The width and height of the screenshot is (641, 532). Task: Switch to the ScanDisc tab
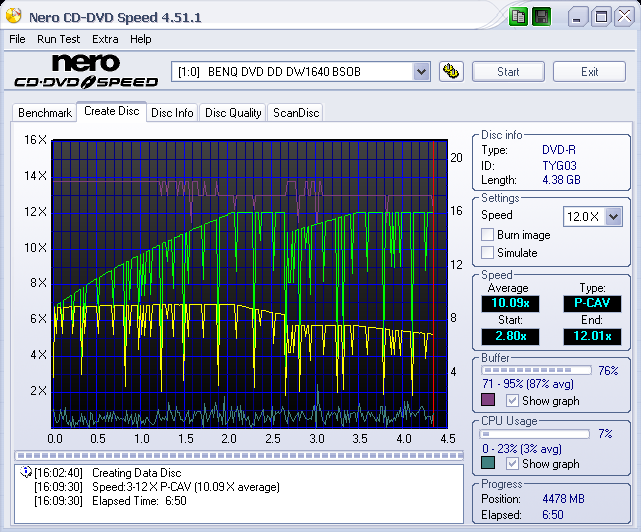(x=296, y=113)
